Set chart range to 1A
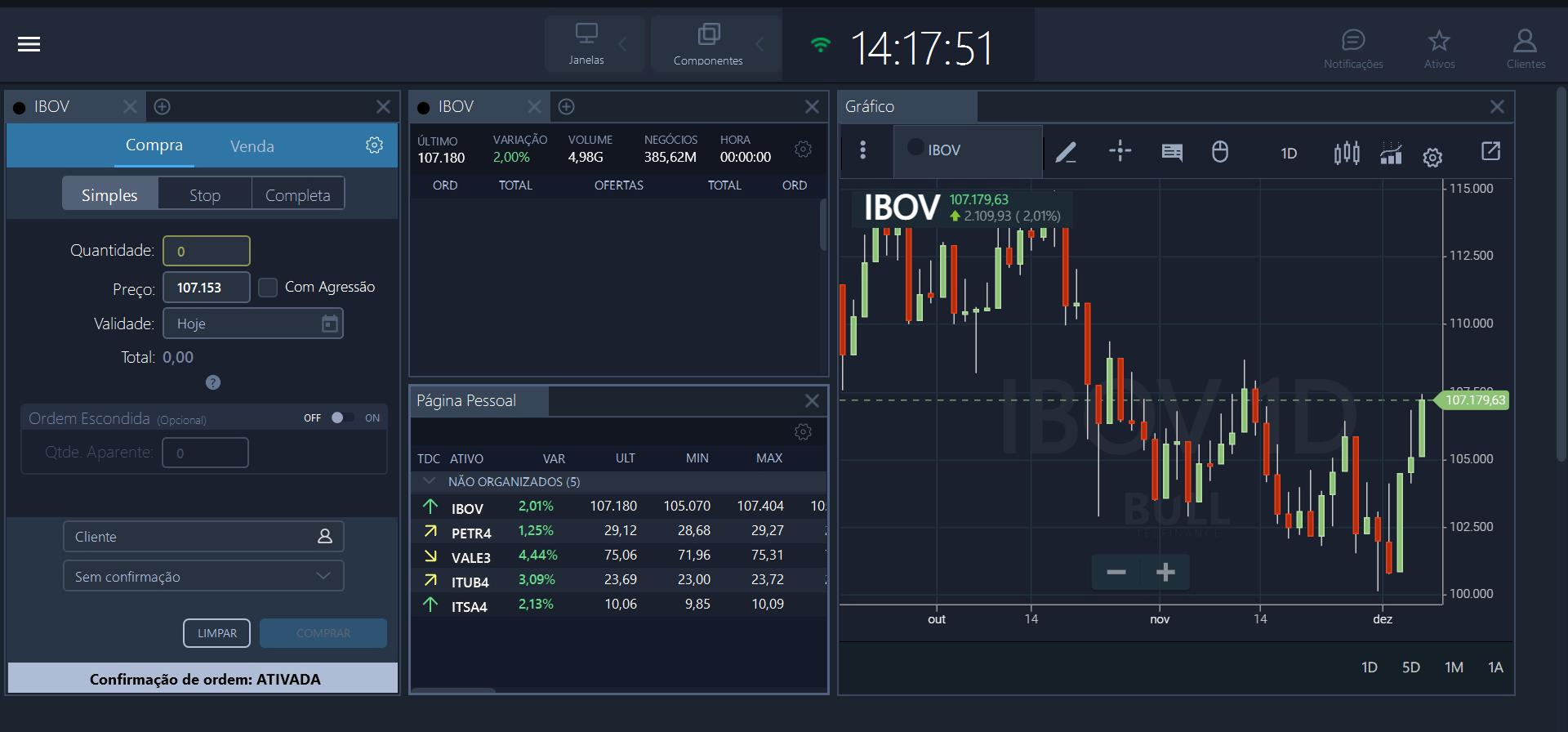 pyautogui.click(x=1495, y=667)
